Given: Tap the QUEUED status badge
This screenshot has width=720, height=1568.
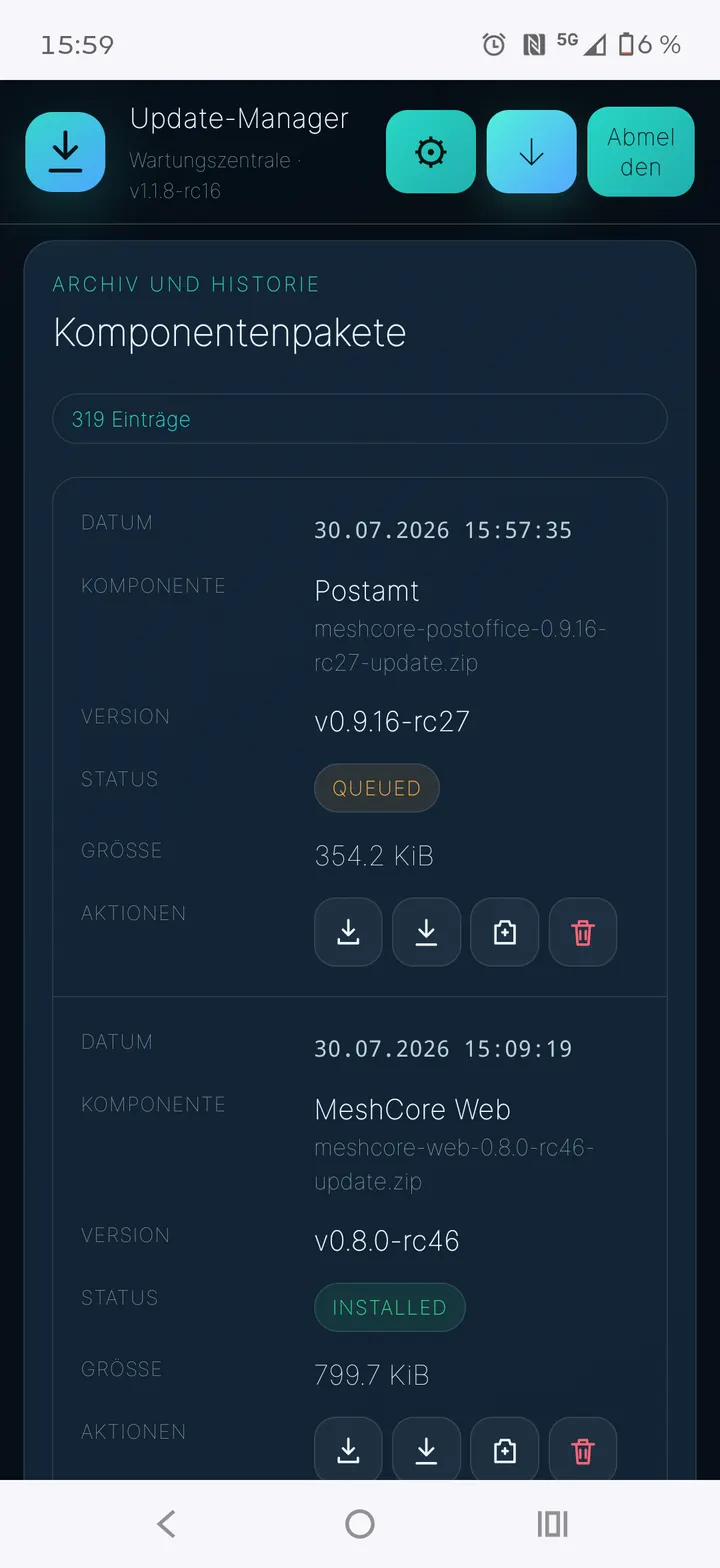Looking at the screenshot, I should click(377, 788).
